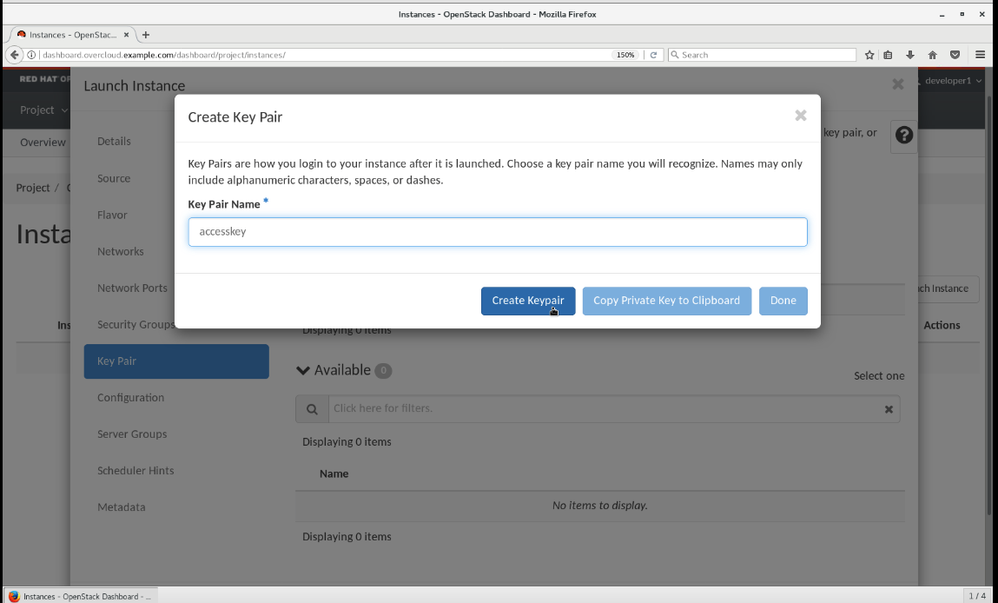
Task: Expand the developer1 user dropdown
Action: (x=952, y=80)
